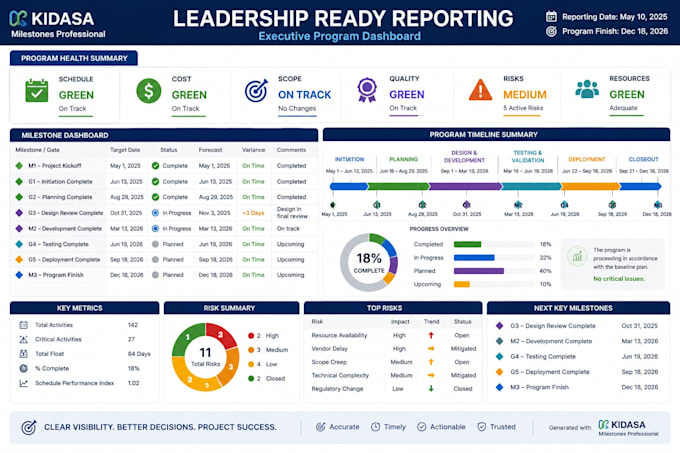This screenshot has width=680, height=453.
Task: Select the Quality ribbon badge icon
Action: pos(367,90)
